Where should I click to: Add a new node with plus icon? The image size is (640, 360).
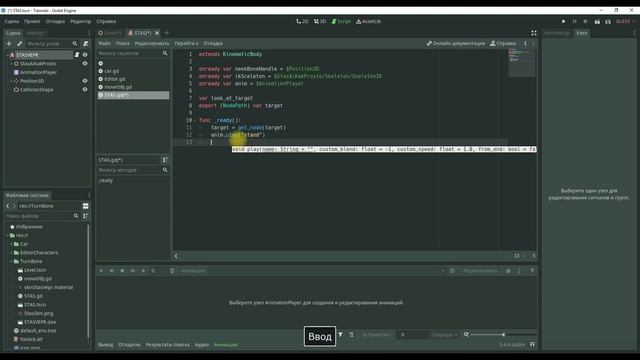click(x=9, y=43)
